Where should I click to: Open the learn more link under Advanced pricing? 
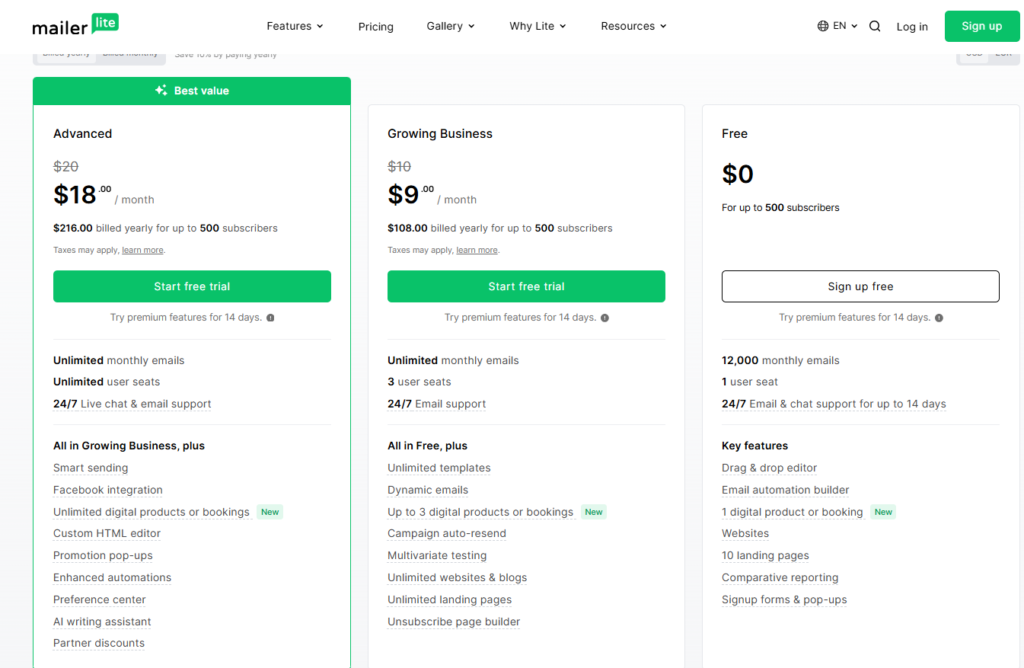click(142, 250)
